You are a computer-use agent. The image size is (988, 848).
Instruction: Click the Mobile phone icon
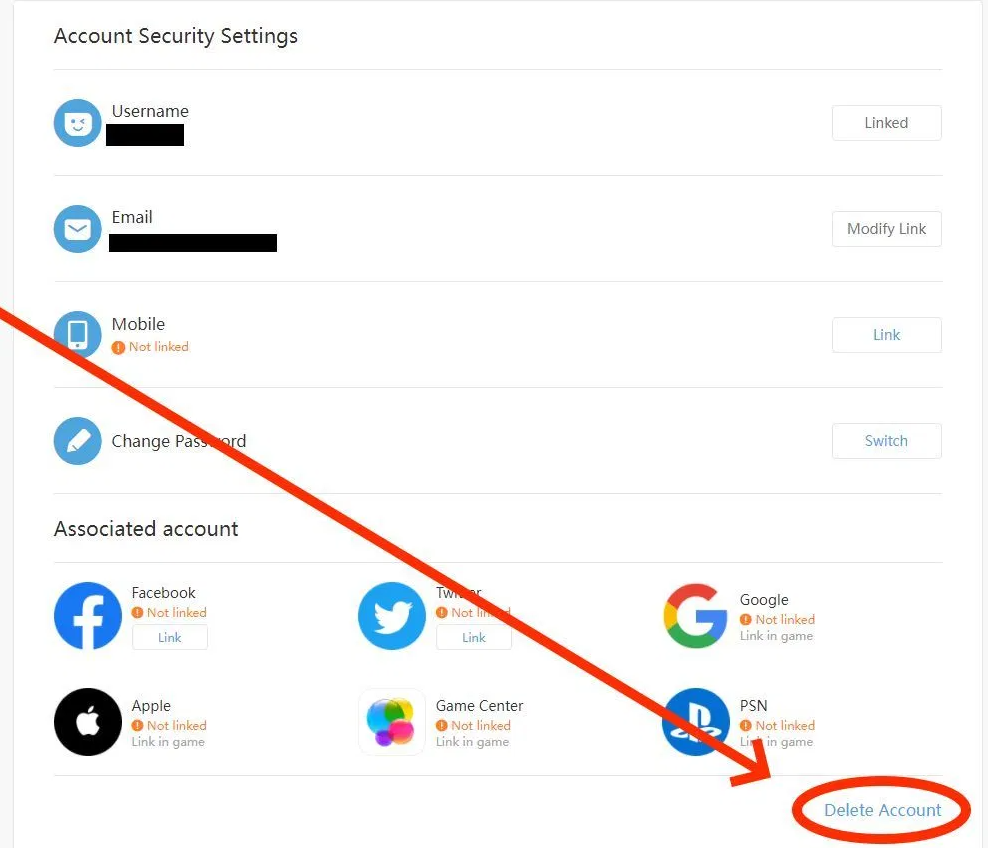tap(78, 335)
